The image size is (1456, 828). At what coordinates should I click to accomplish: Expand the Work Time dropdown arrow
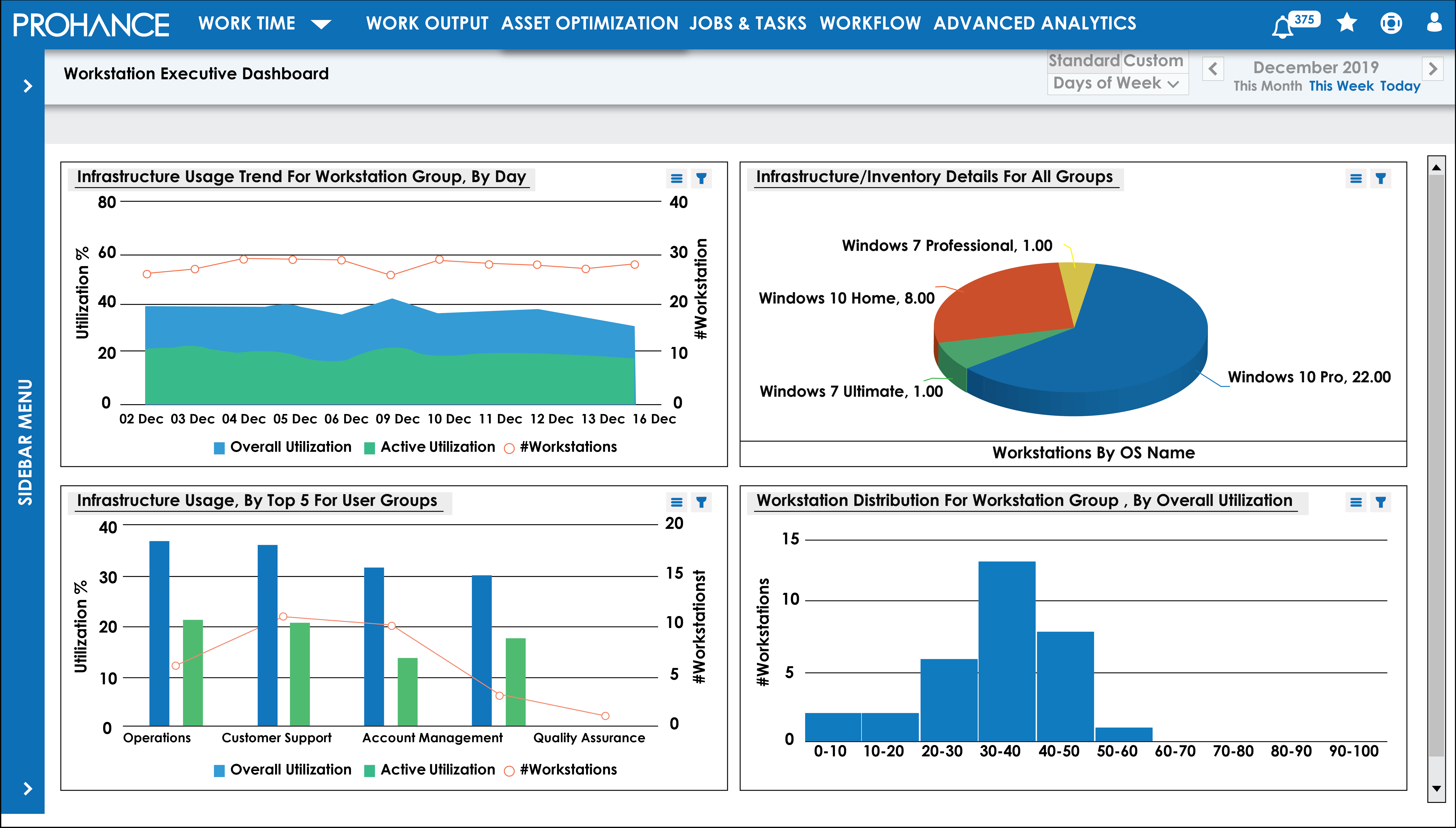[x=321, y=24]
